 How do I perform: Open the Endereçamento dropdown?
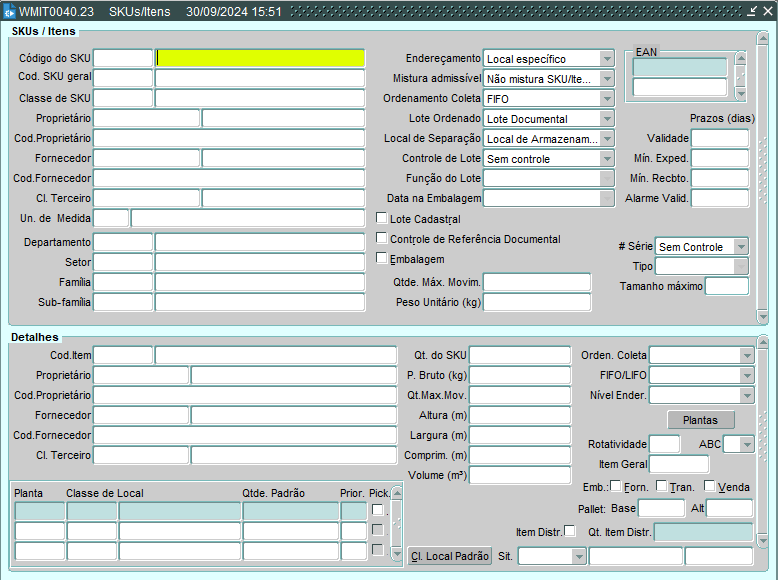(x=606, y=59)
